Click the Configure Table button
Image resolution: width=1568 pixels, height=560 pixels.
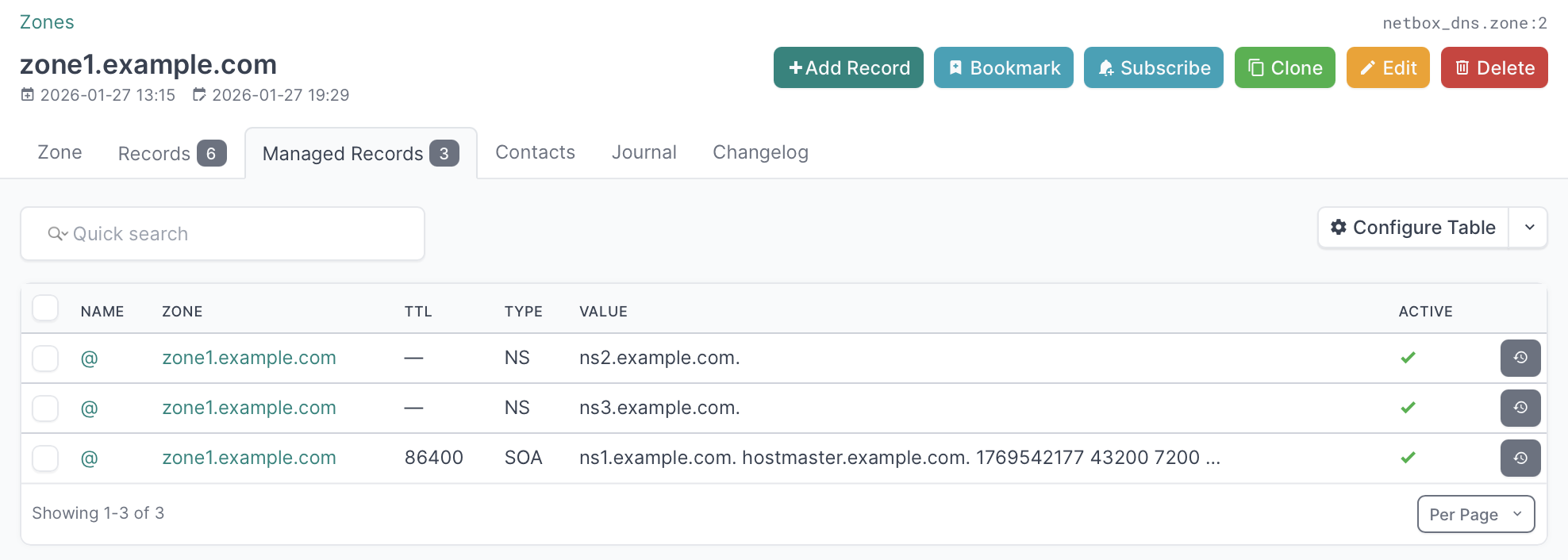pos(1412,228)
